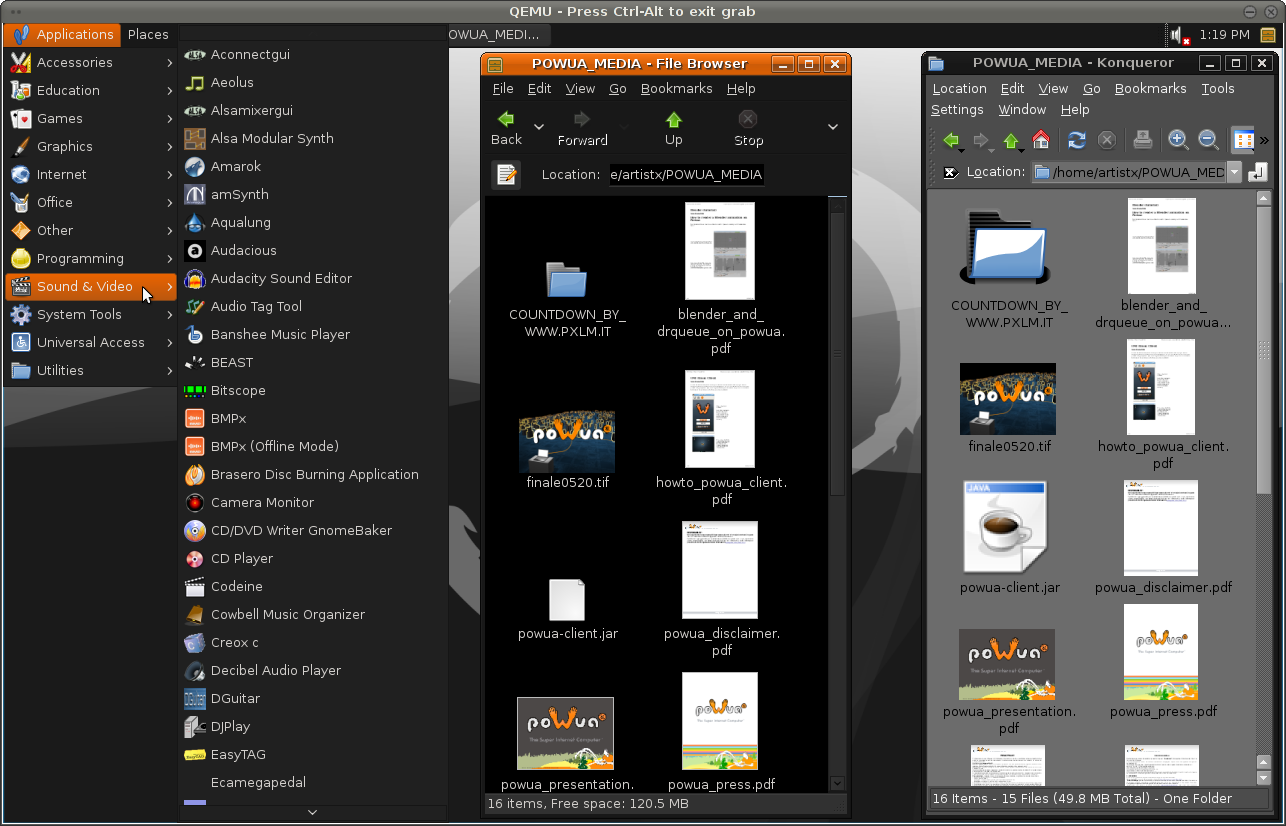
Task: Select finale0520.tif in File Browser
Action: [x=567, y=448]
